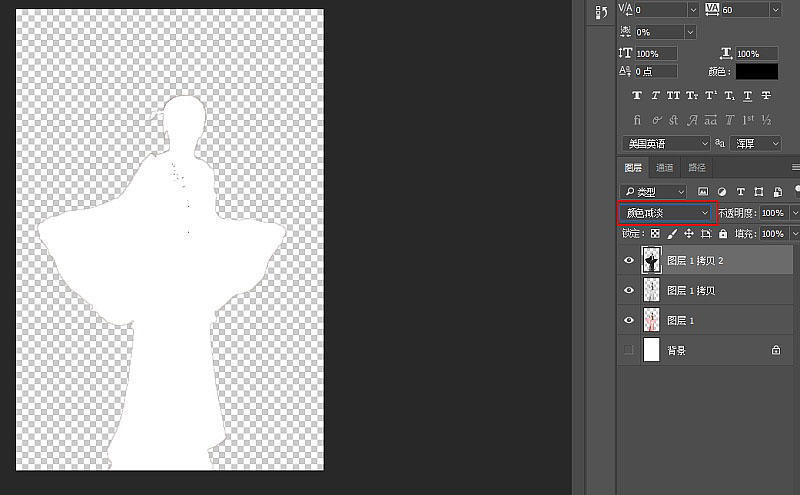Toggle contextual alternates OpenType icon

(656, 120)
